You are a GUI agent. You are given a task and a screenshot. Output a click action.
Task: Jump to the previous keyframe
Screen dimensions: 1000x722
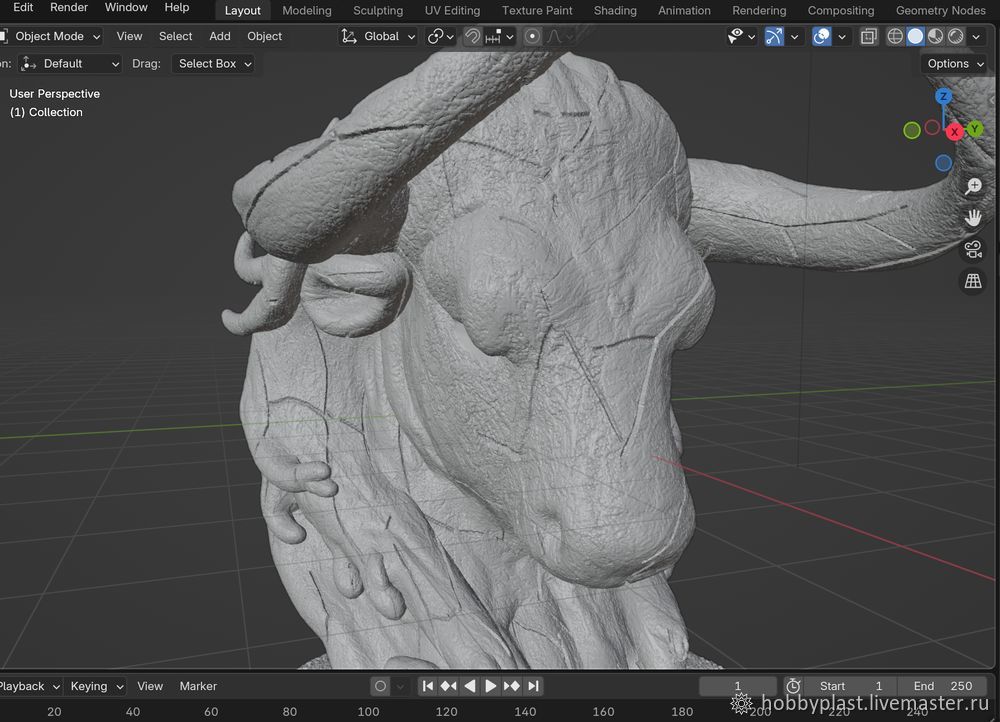coord(448,686)
